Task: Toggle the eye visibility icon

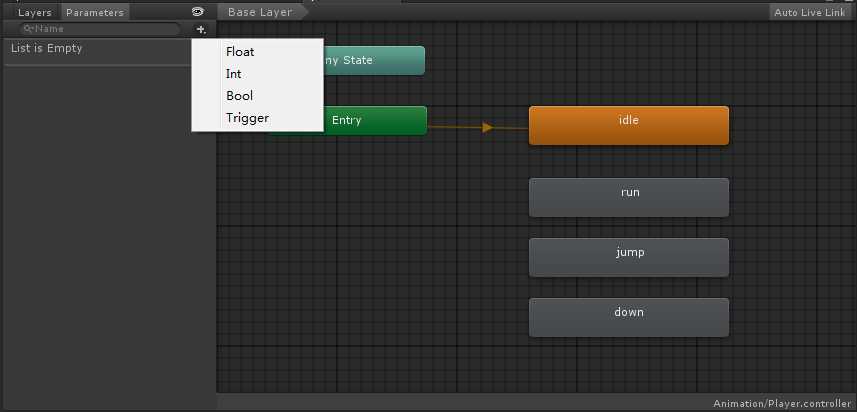Action: (198, 11)
